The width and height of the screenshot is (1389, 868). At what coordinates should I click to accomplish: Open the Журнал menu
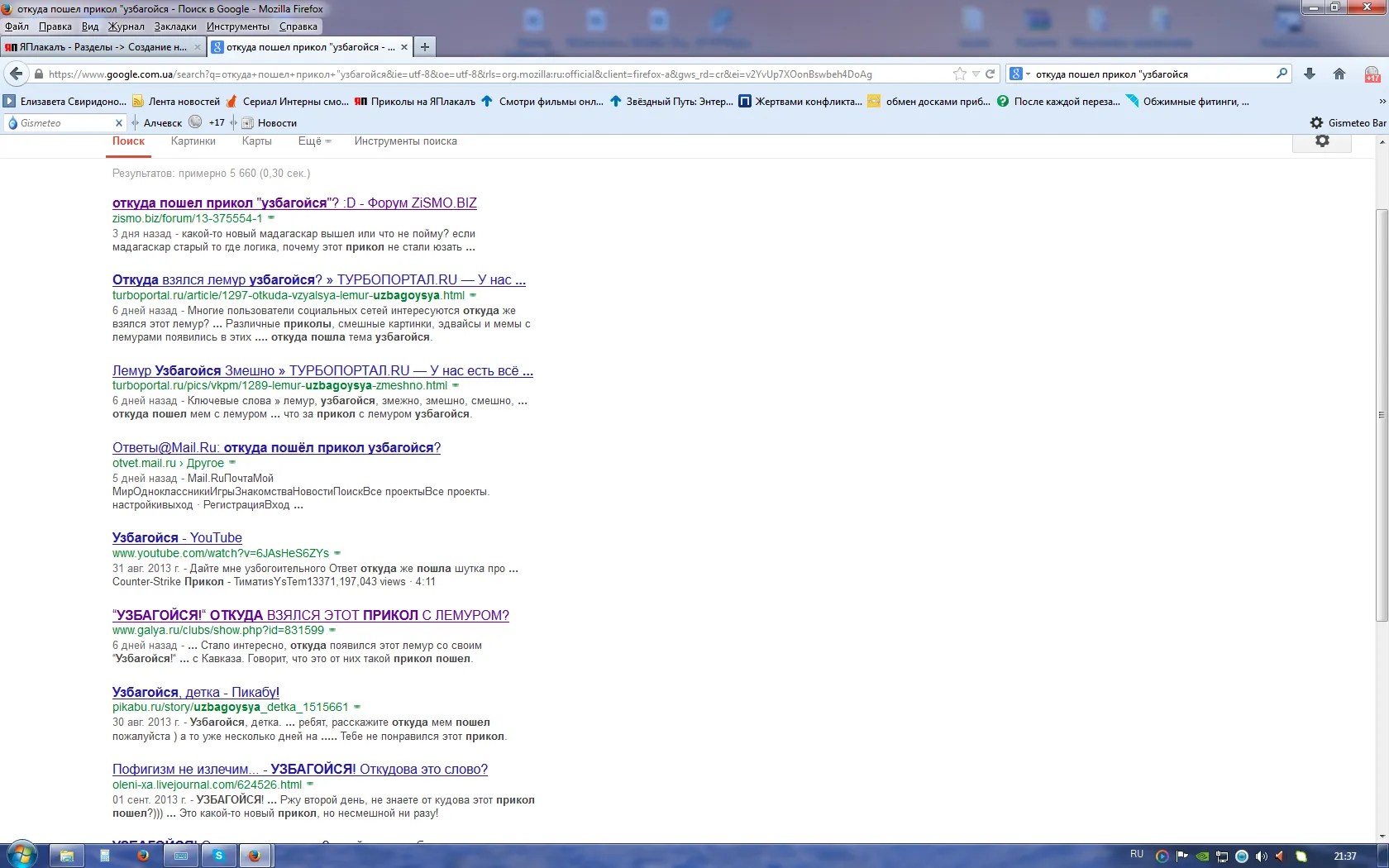point(126,26)
